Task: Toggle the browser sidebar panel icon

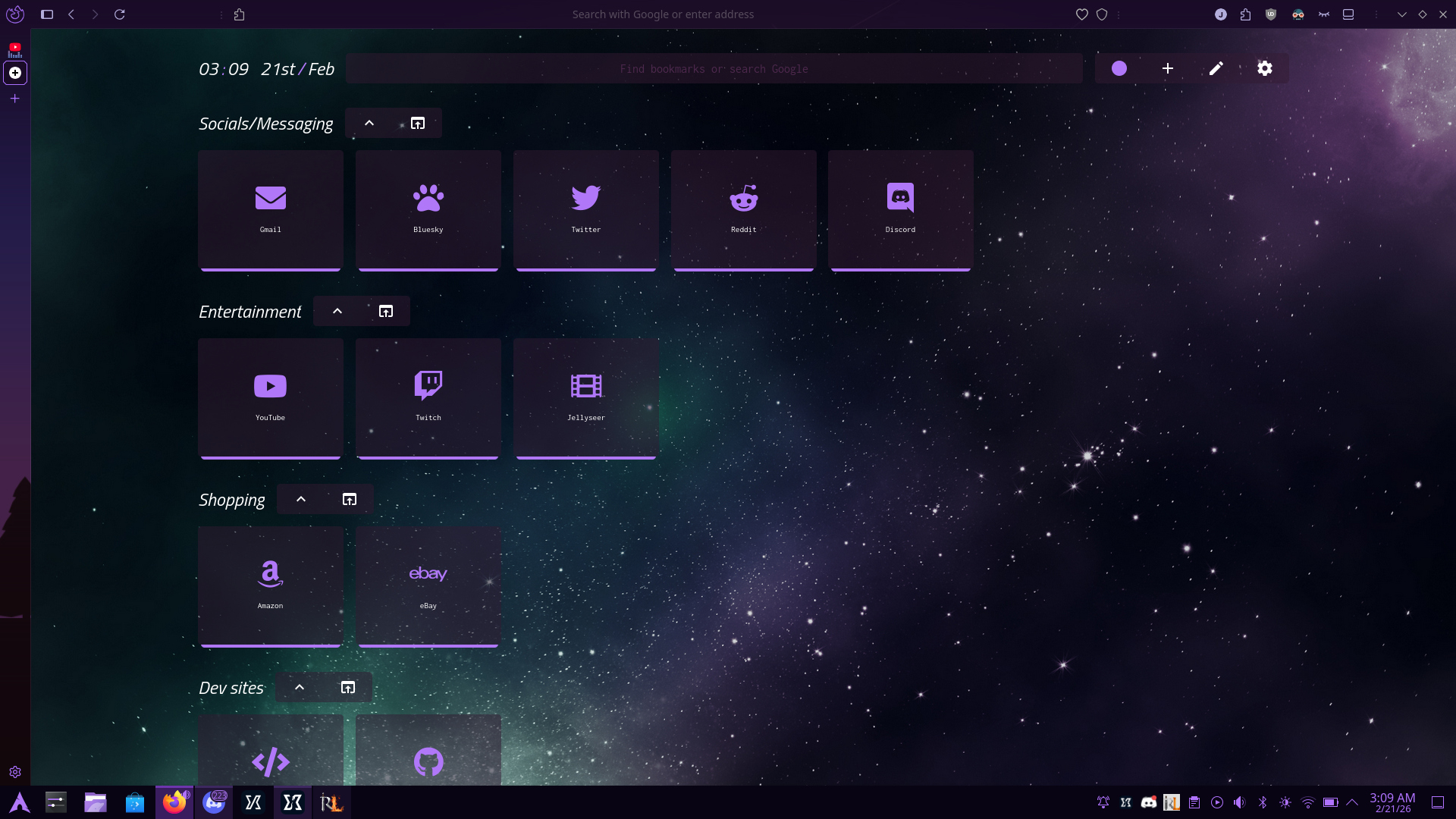Action: point(47,14)
